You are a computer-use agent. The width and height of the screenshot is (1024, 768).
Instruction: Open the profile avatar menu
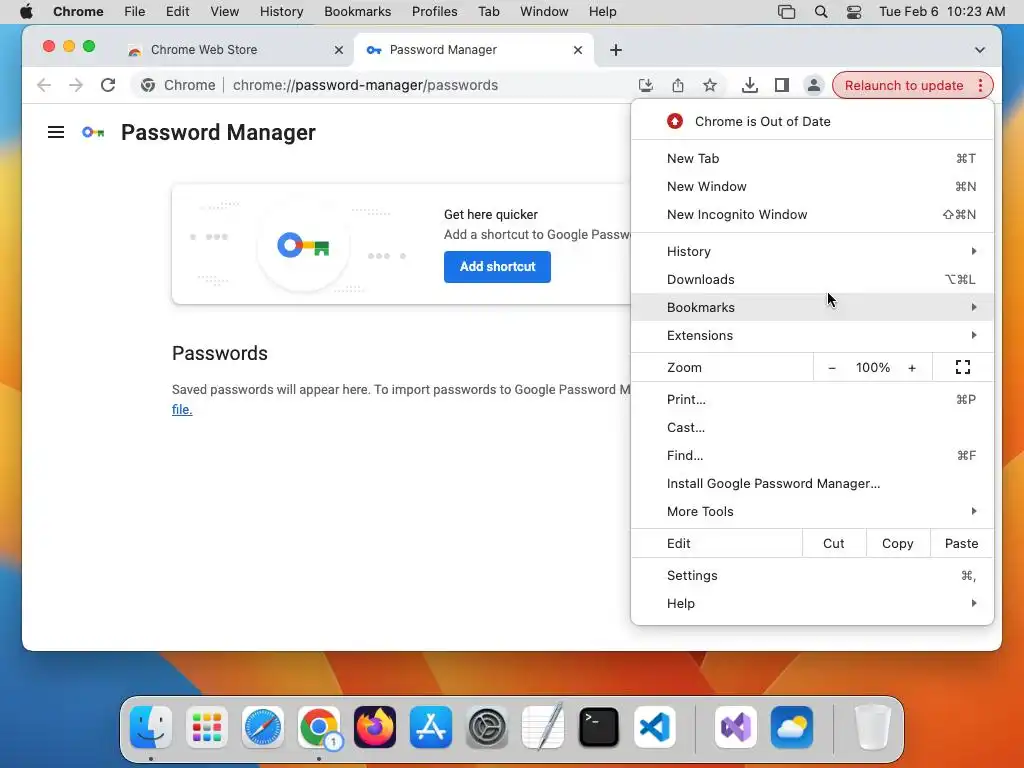[814, 86]
